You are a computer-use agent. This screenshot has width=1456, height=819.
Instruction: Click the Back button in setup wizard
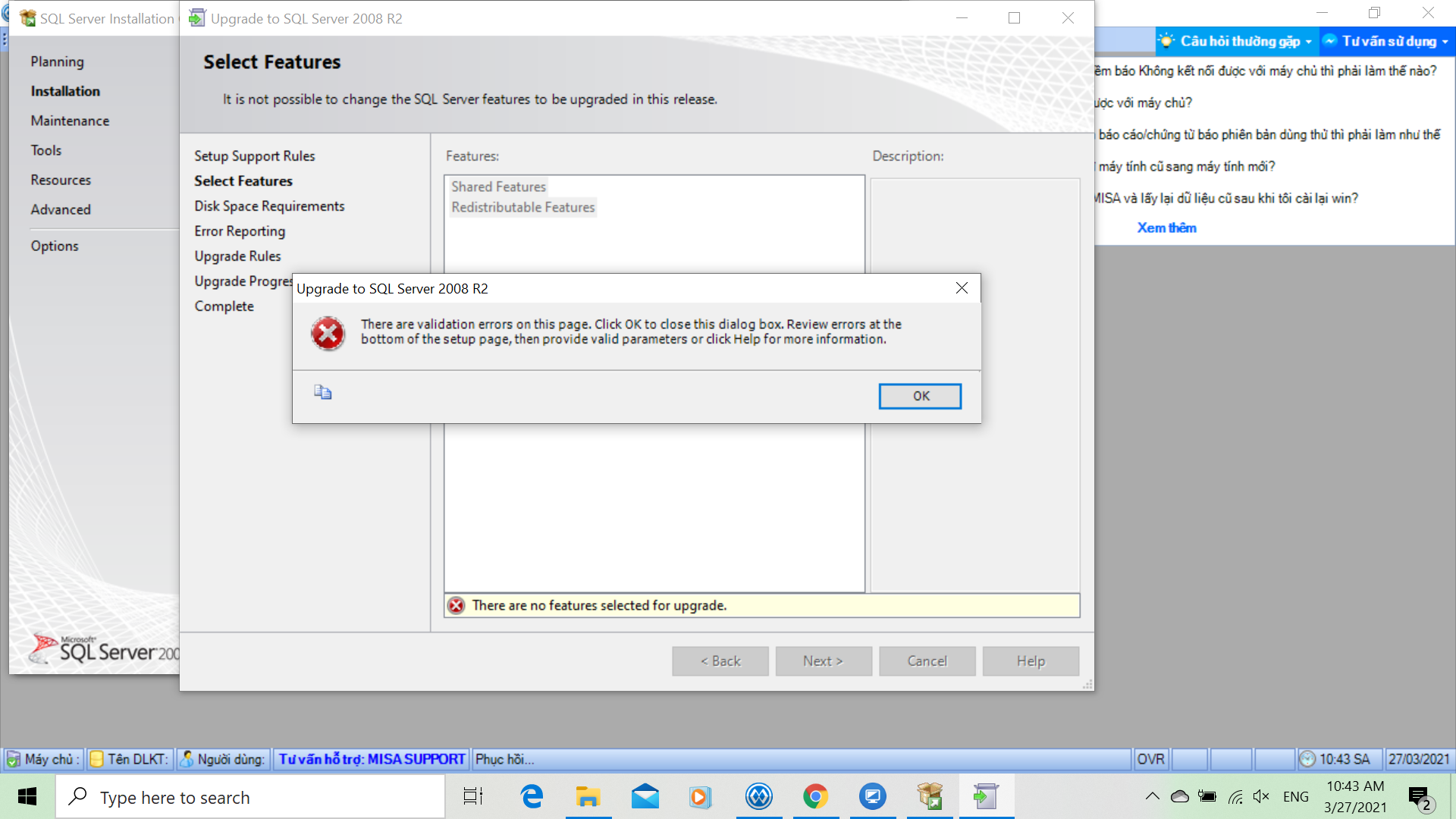click(x=720, y=661)
